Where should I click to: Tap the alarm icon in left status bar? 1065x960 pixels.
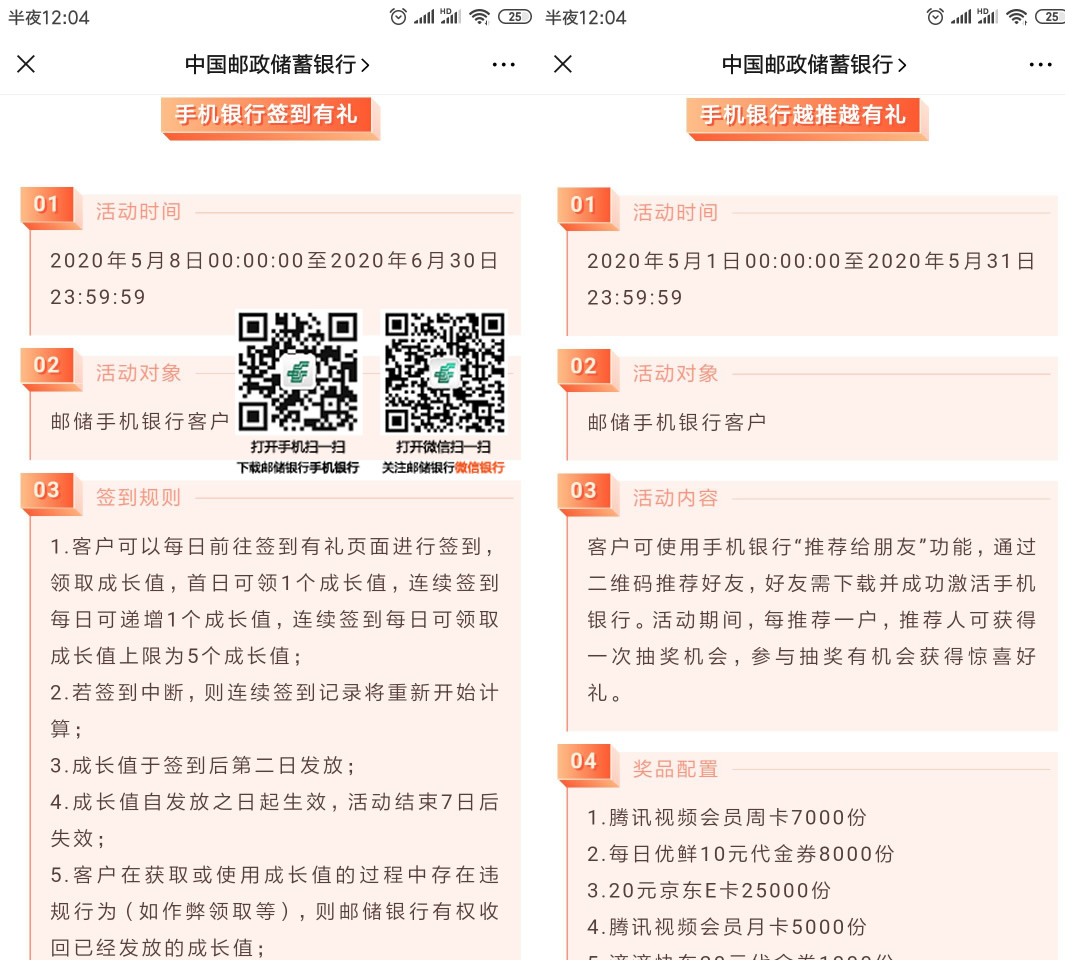pyautogui.click(x=398, y=16)
